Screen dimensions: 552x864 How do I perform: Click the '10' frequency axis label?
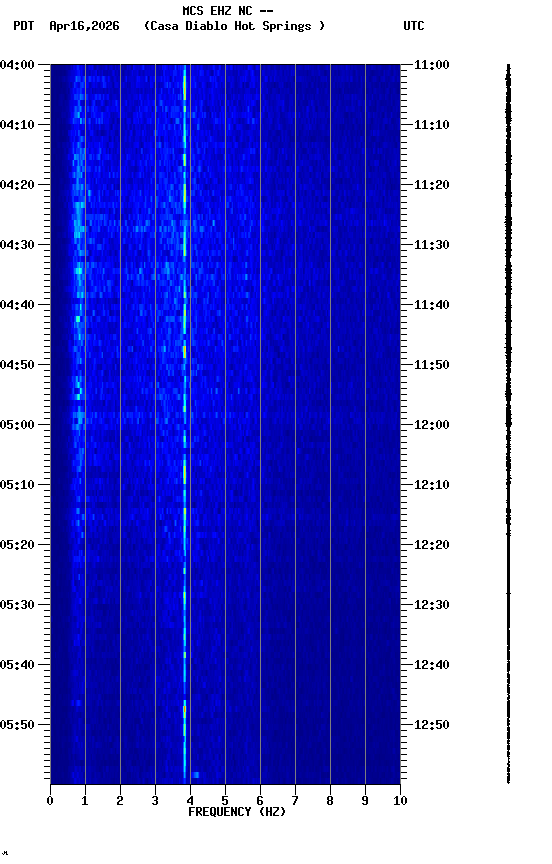(400, 801)
